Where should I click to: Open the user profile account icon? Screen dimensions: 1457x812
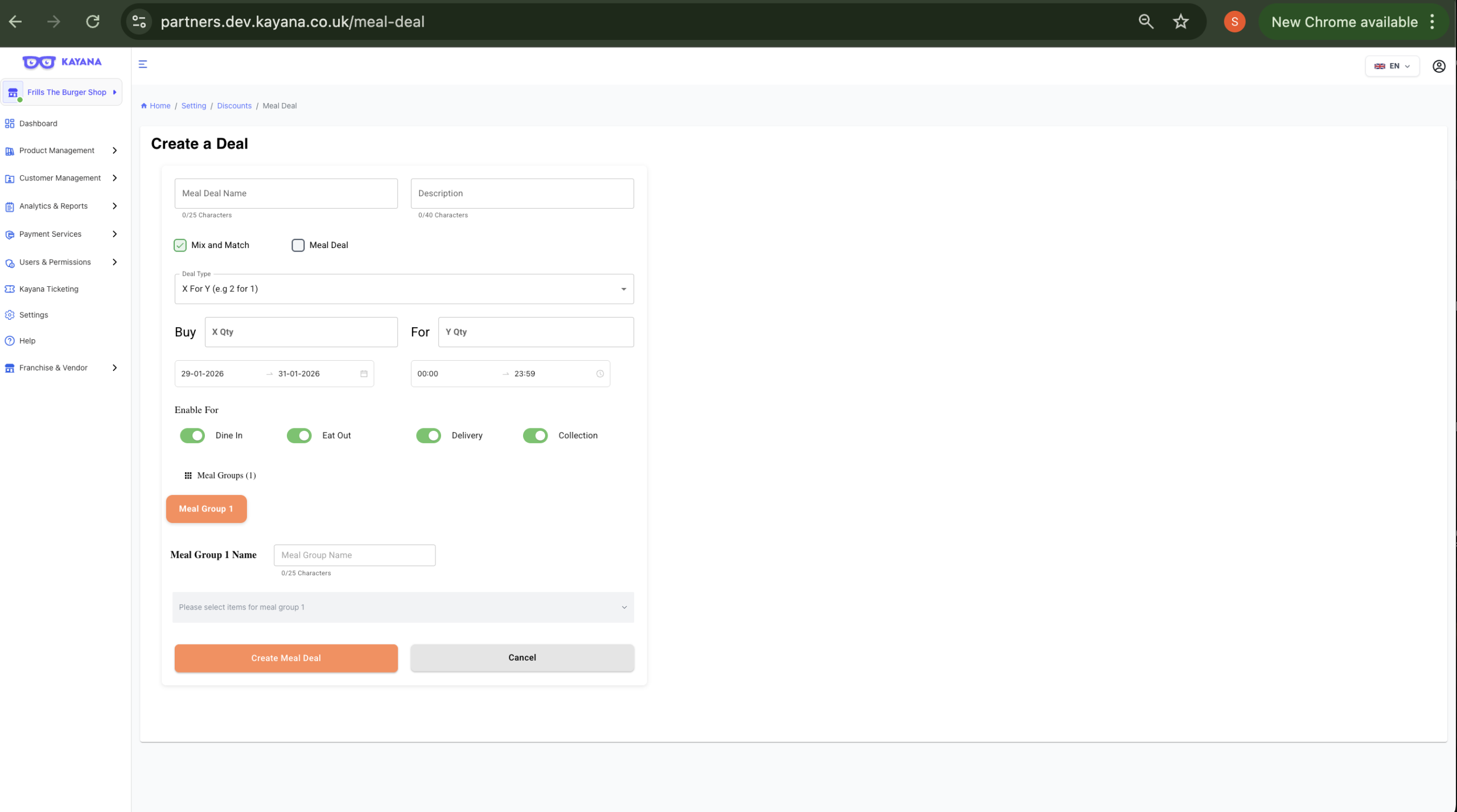[1439, 66]
